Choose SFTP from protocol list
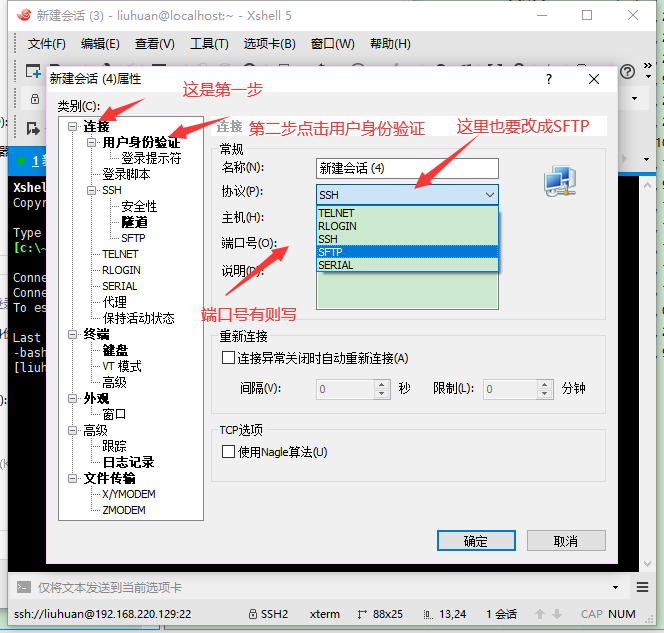 tap(407, 252)
